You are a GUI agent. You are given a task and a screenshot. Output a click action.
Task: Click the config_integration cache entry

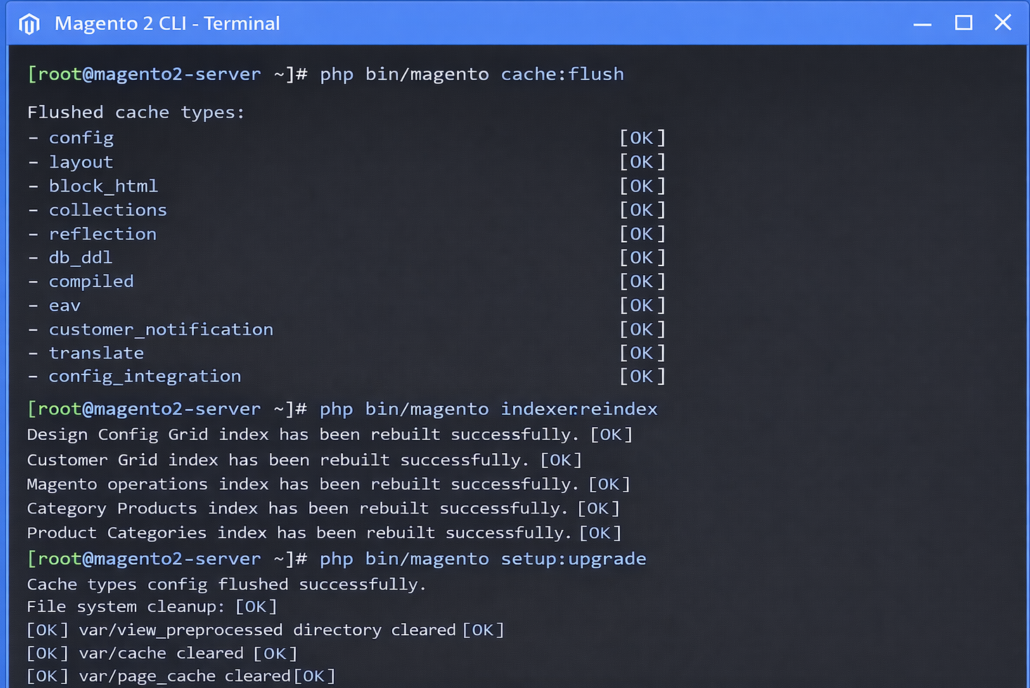pos(144,376)
